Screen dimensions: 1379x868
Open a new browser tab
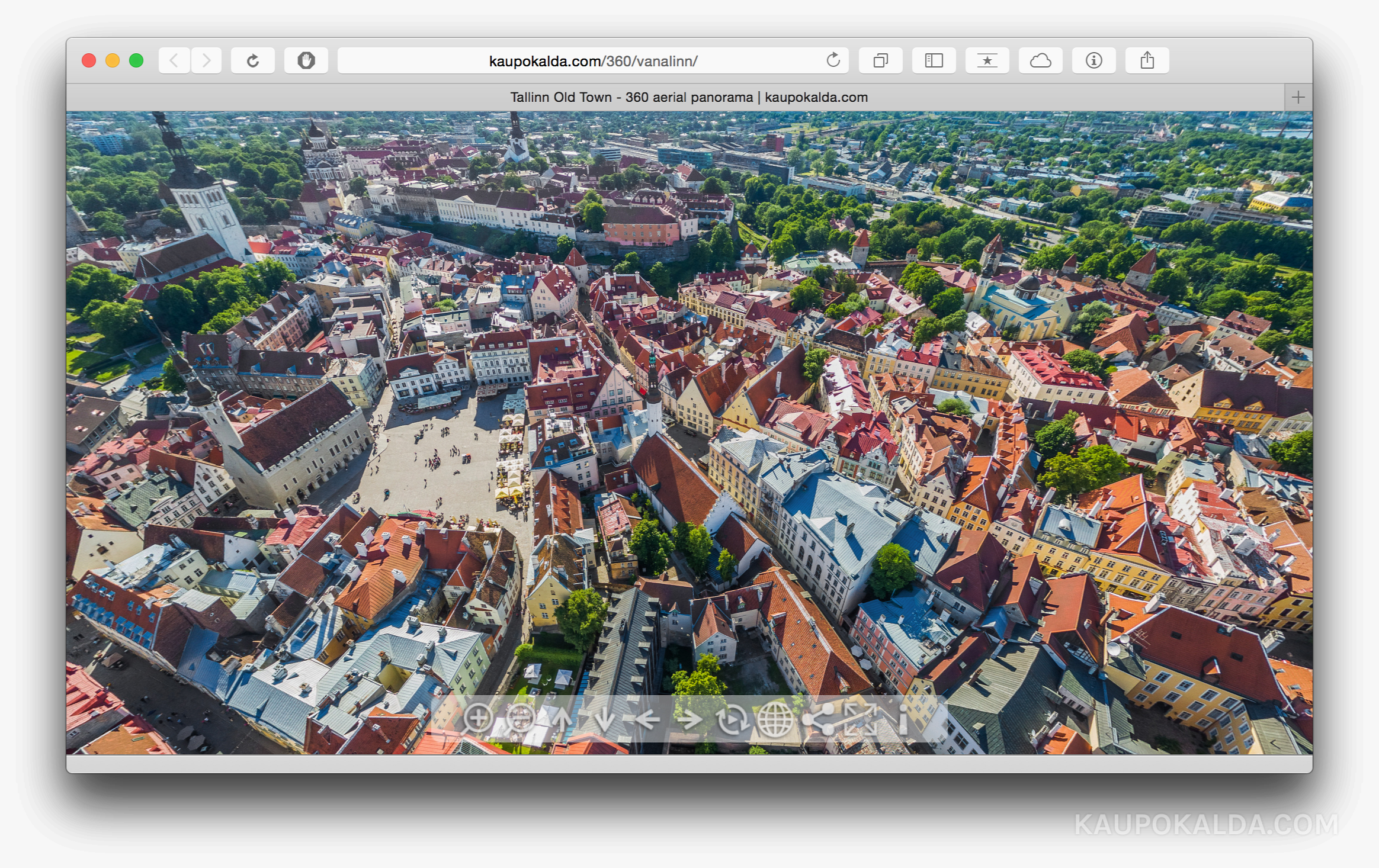point(1298,97)
